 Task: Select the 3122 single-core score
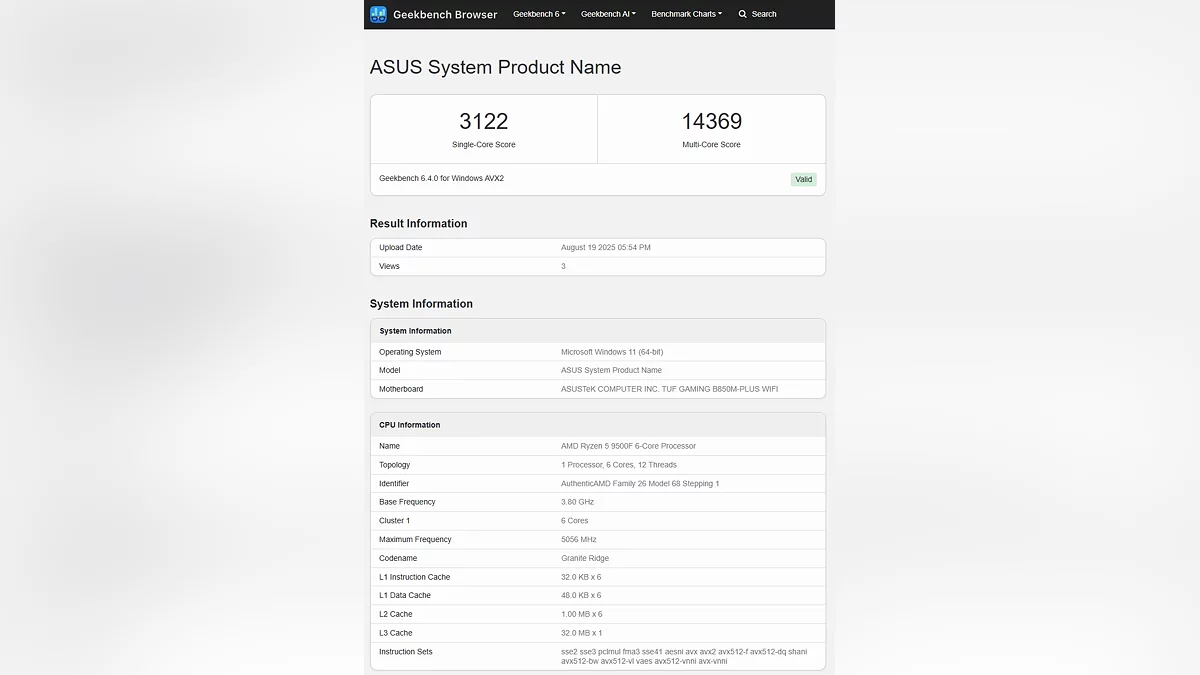click(484, 122)
